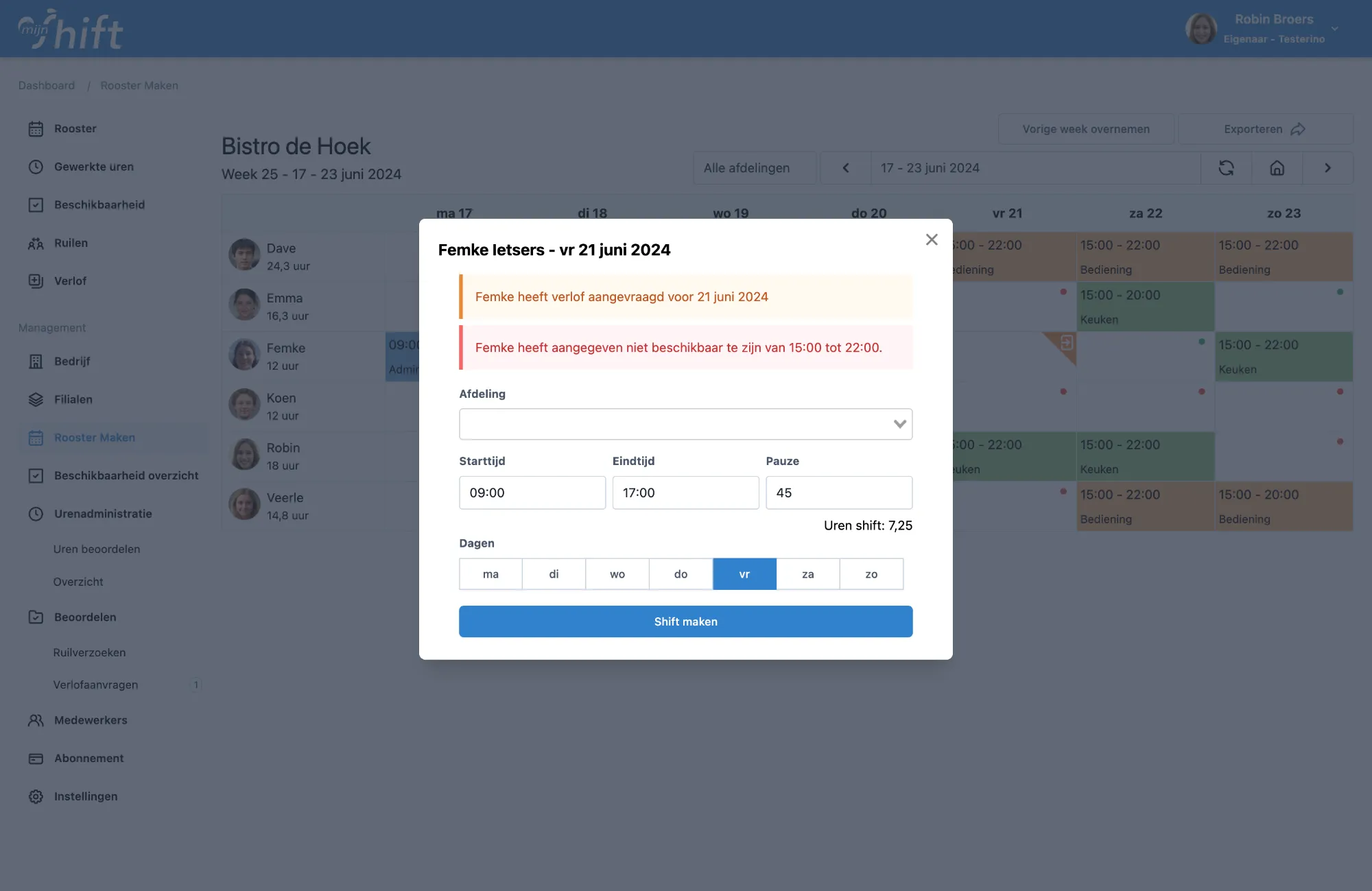Go to previous week with left chevron
Image resolution: width=1372 pixels, height=891 pixels.
[845, 168]
